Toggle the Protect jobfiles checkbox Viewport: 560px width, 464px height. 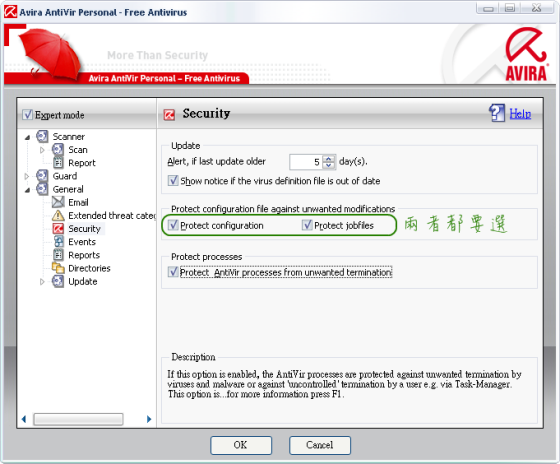(x=307, y=225)
